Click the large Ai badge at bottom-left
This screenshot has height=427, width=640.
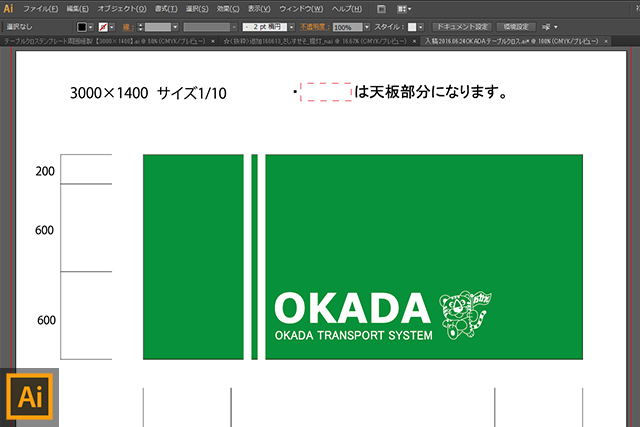[29, 397]
